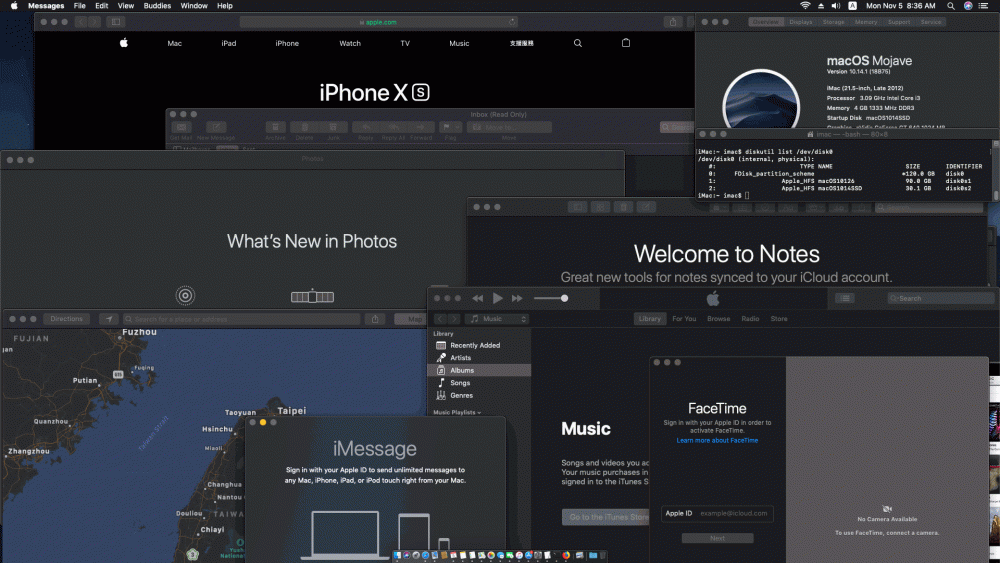
Task: Open the TV link on apple.com
Action: (405, 43)
